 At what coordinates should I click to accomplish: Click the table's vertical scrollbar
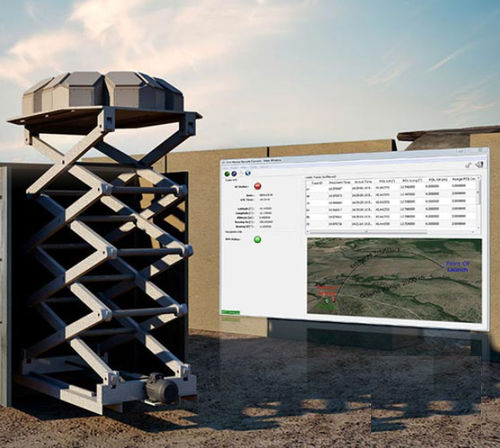click(x=479, y=203)
